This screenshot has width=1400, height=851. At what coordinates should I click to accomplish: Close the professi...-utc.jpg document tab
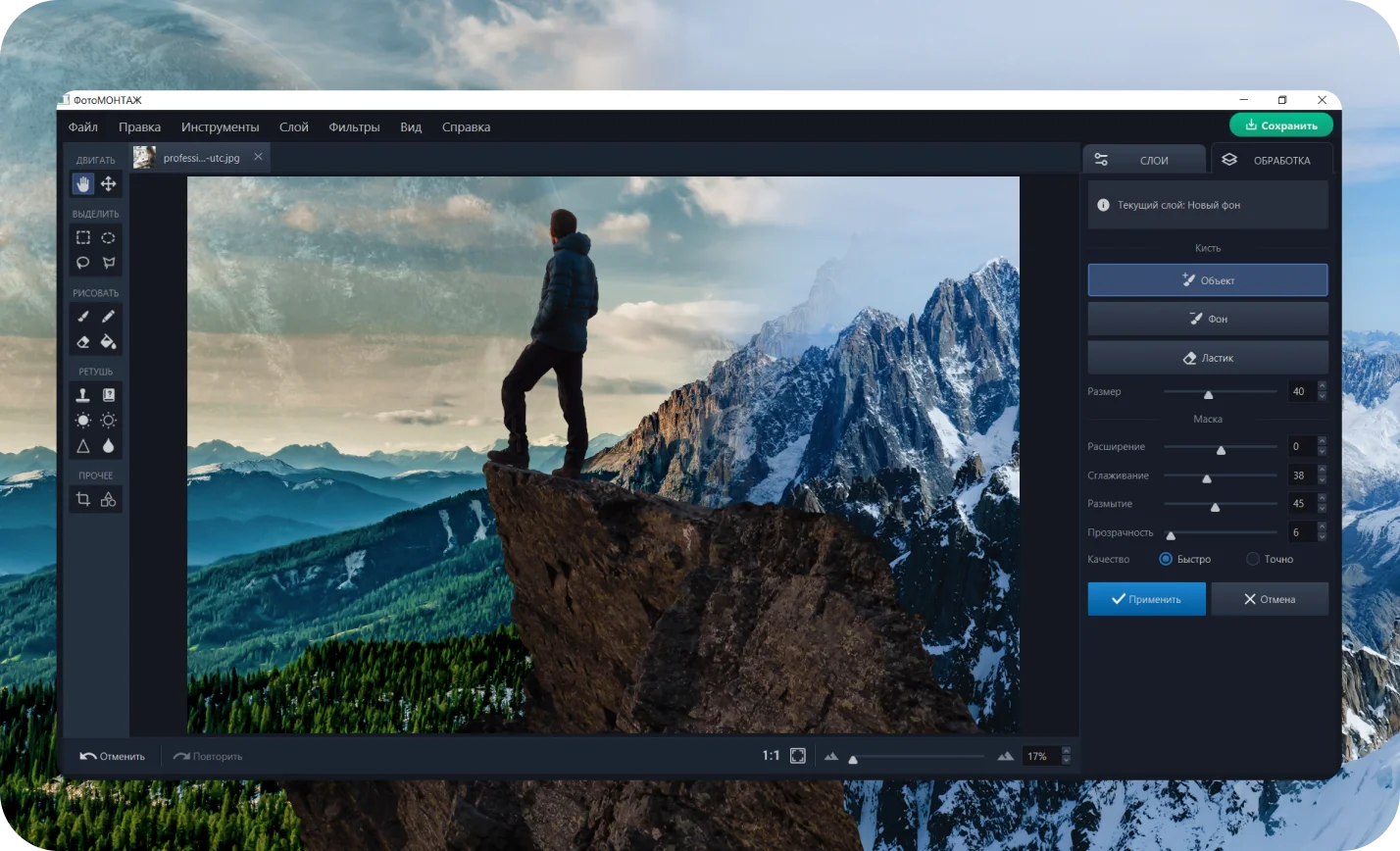pos(258,157)
